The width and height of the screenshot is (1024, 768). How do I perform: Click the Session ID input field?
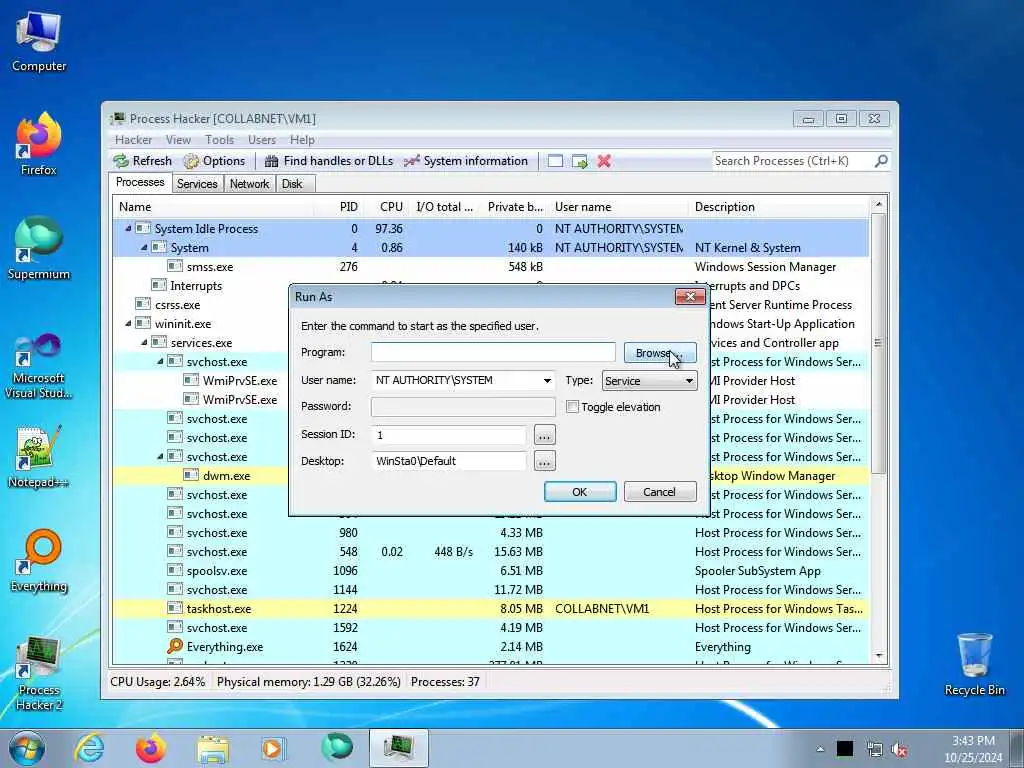pos(449,435)
